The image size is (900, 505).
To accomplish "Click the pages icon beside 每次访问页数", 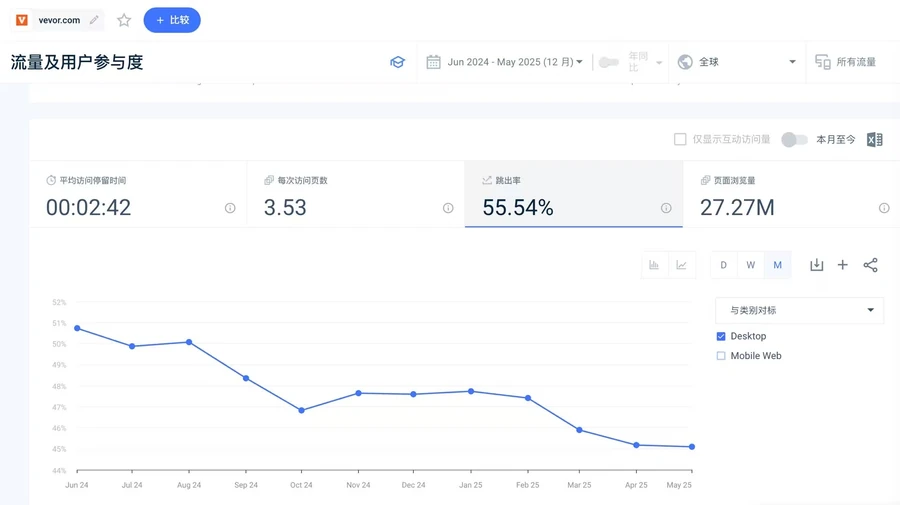I will pyautogui.click(x=269, y=180).
